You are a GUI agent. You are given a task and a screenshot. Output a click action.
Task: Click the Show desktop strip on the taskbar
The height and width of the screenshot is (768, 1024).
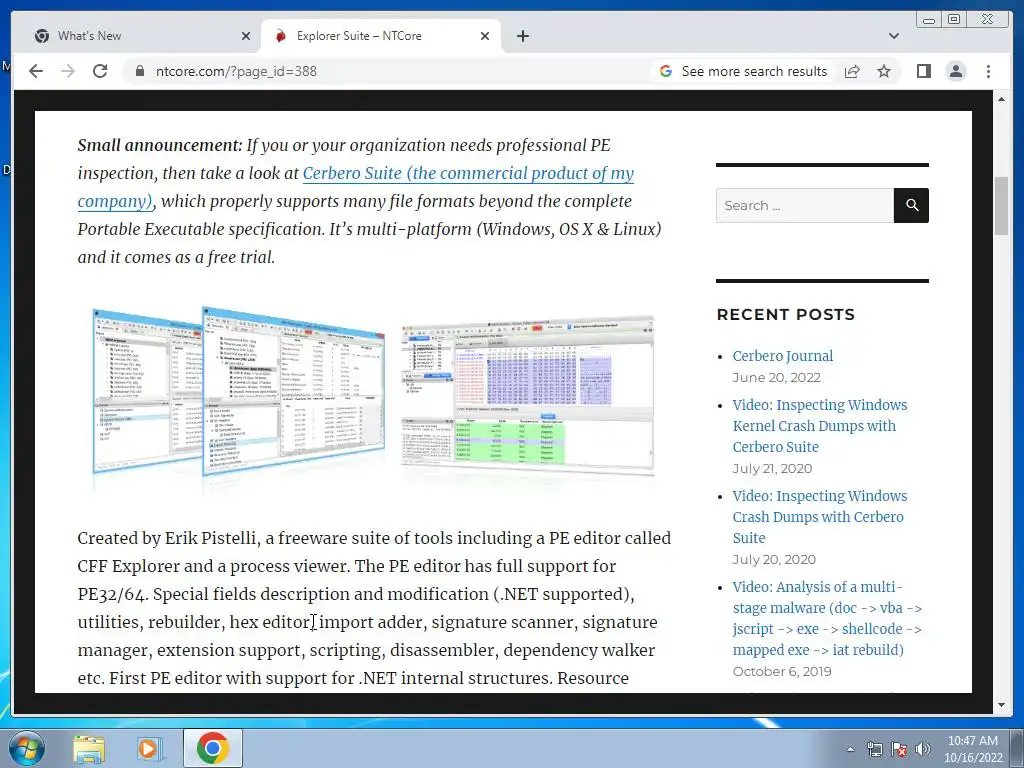pos(1017,748)
